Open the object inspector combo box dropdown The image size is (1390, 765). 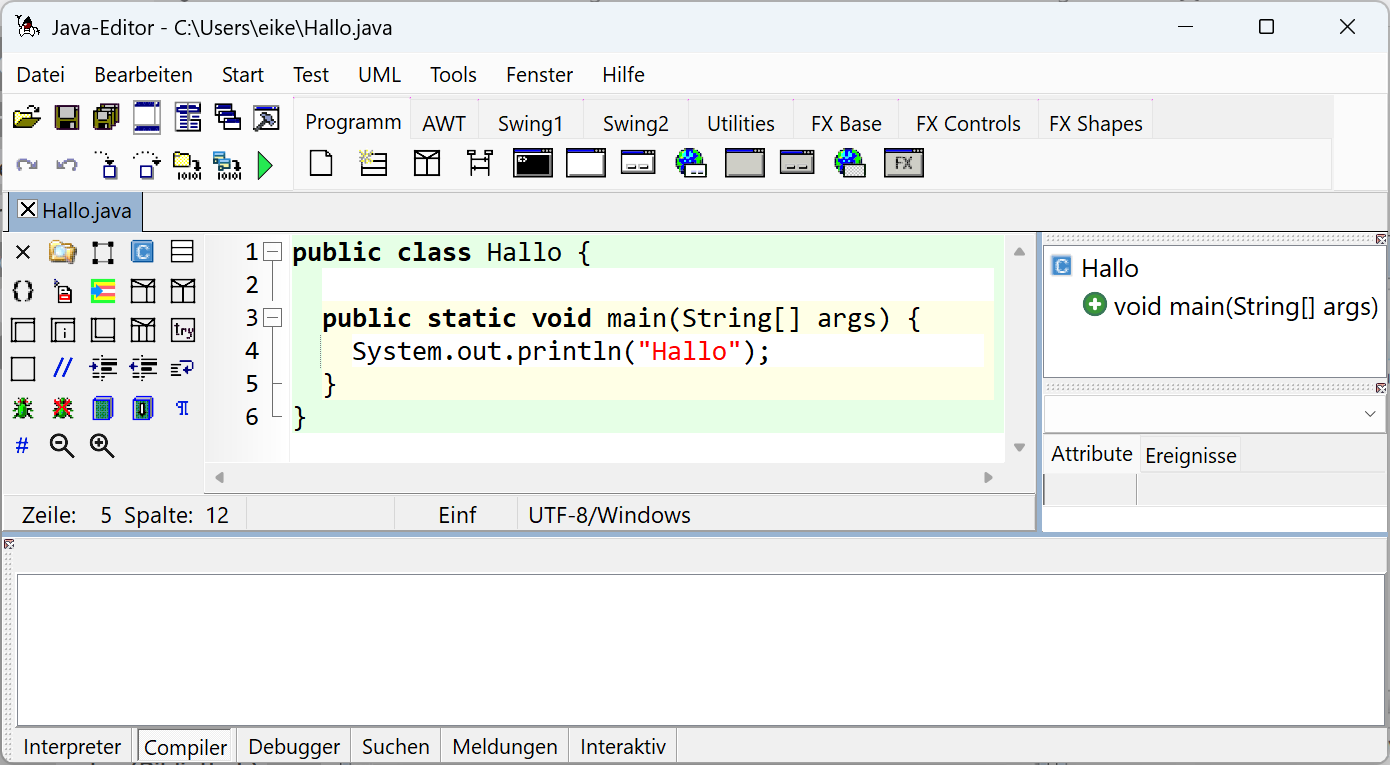(x=1369, y=414)
